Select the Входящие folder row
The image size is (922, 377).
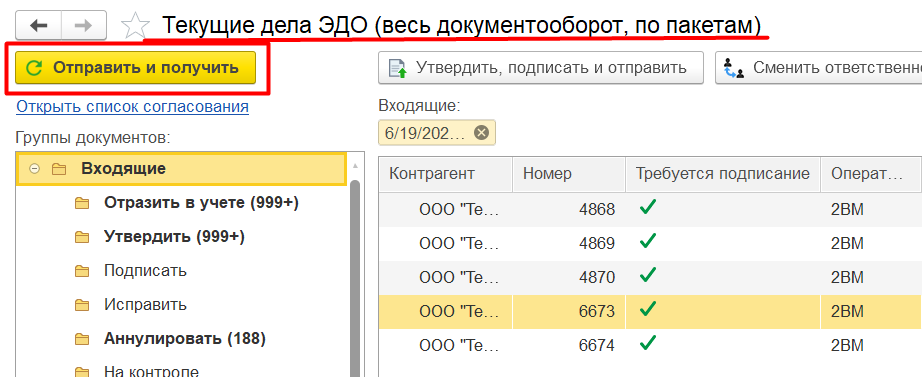[x=181, y=169]
